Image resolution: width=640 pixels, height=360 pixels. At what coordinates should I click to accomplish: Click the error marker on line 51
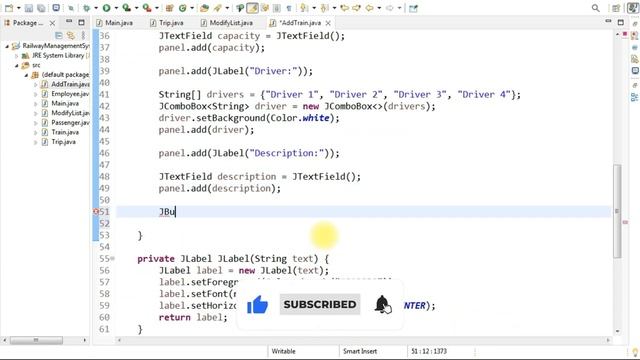click(x=96, y=211)
